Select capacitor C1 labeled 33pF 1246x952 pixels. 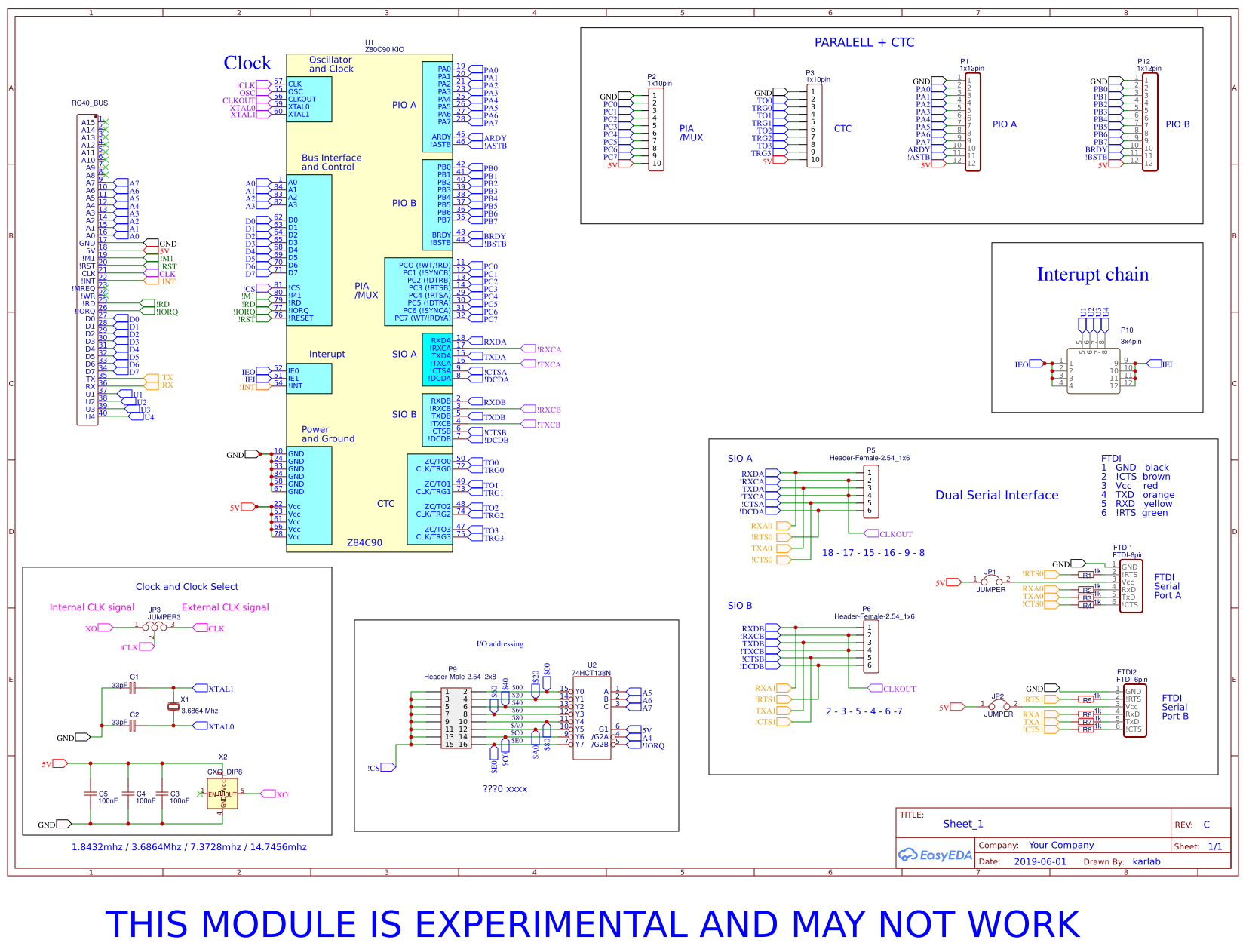point(132,688)
